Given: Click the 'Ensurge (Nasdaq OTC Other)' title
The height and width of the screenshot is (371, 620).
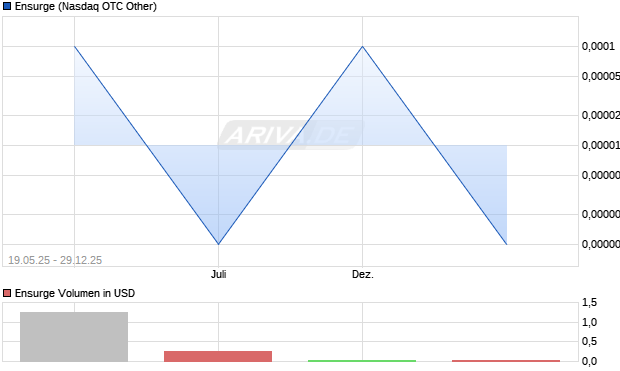Looking at the screenshot, I should tap(85, 6).
